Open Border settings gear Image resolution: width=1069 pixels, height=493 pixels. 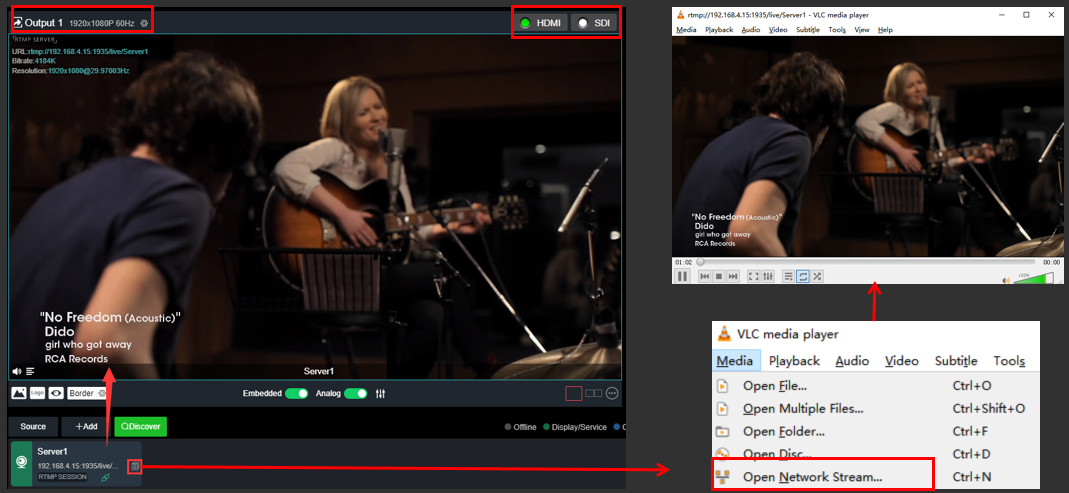[102, 393]
